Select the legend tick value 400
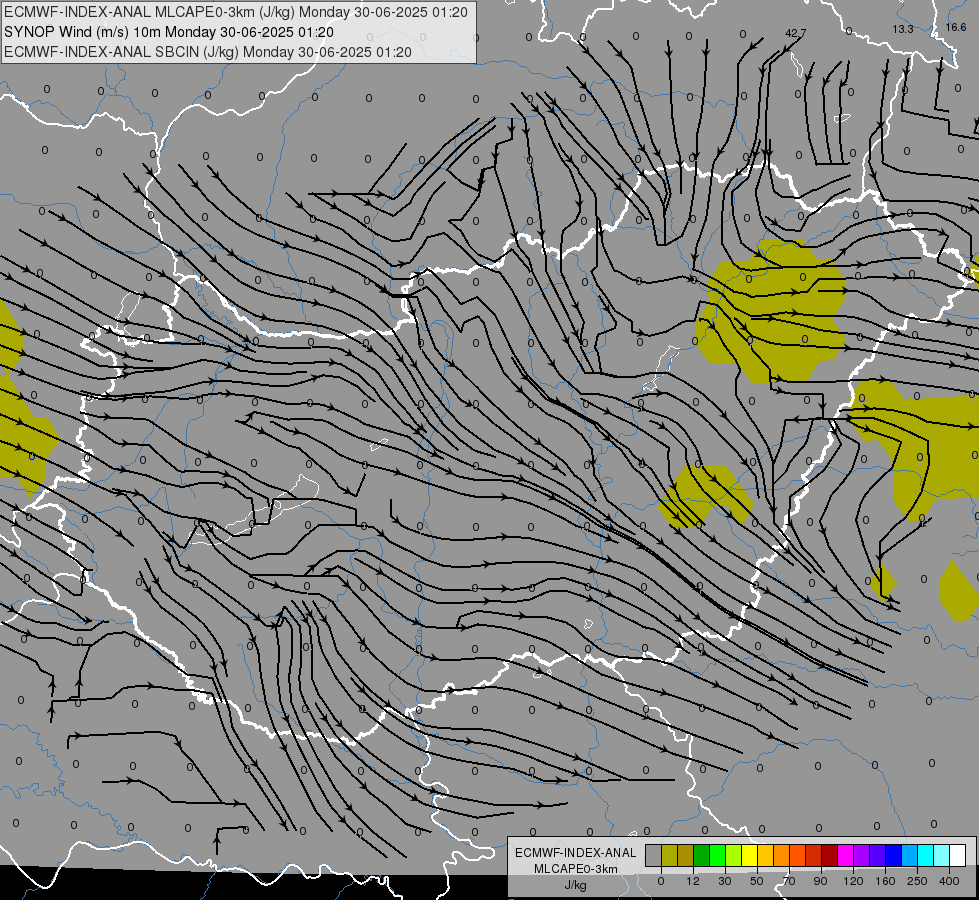 click(x=949, y=881)
